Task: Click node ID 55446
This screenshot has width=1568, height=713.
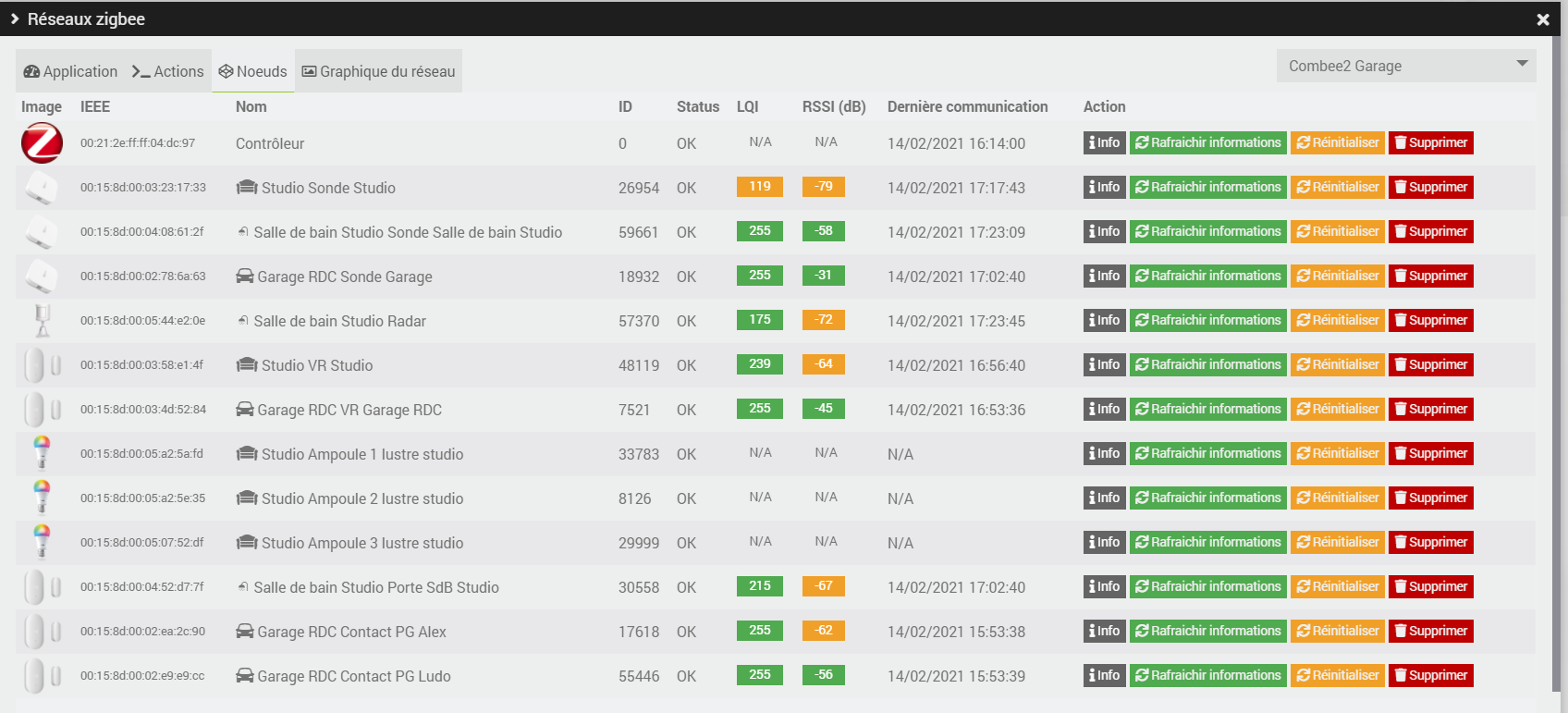Action: point(639,676)
